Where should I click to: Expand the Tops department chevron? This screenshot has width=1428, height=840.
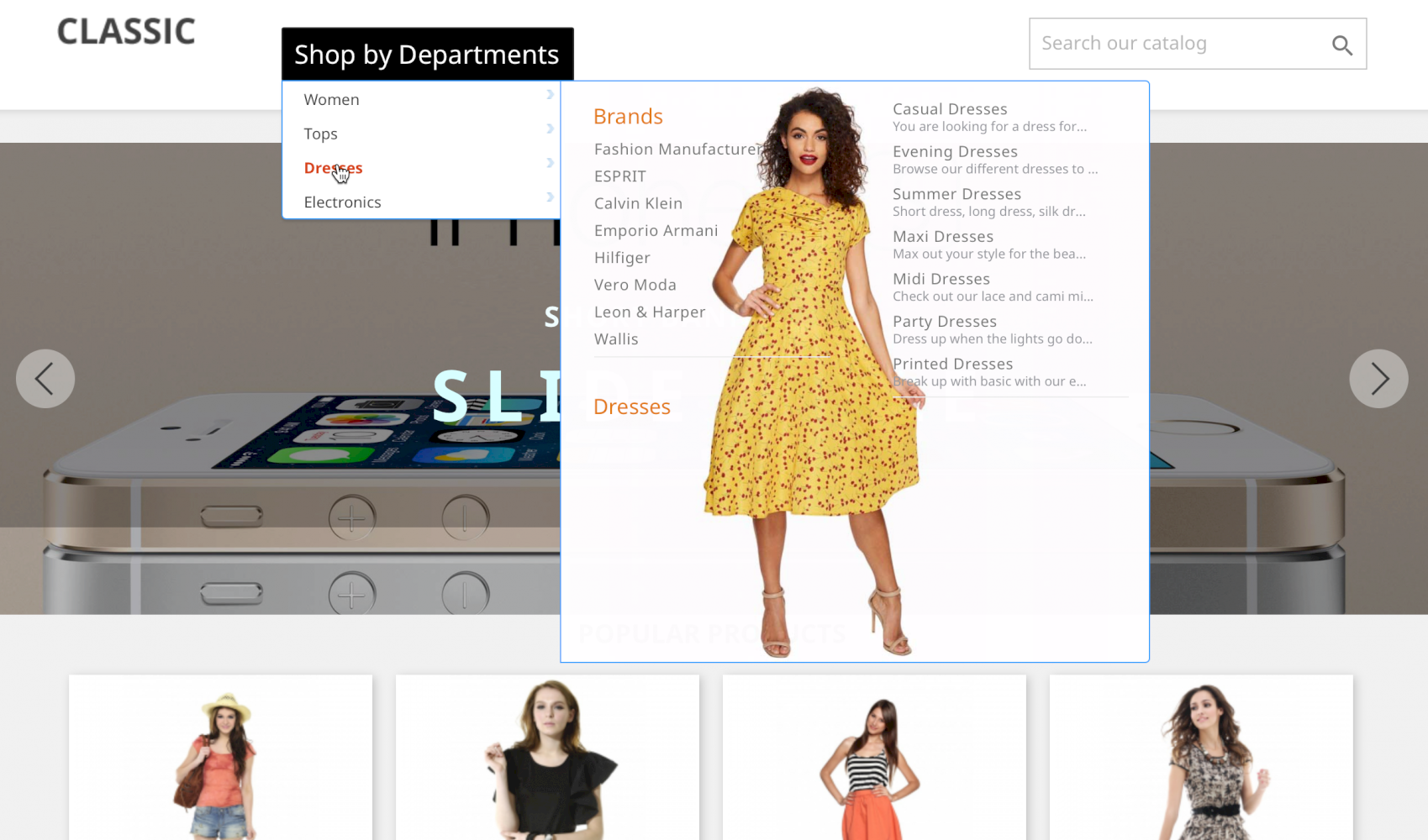point(551,129)
